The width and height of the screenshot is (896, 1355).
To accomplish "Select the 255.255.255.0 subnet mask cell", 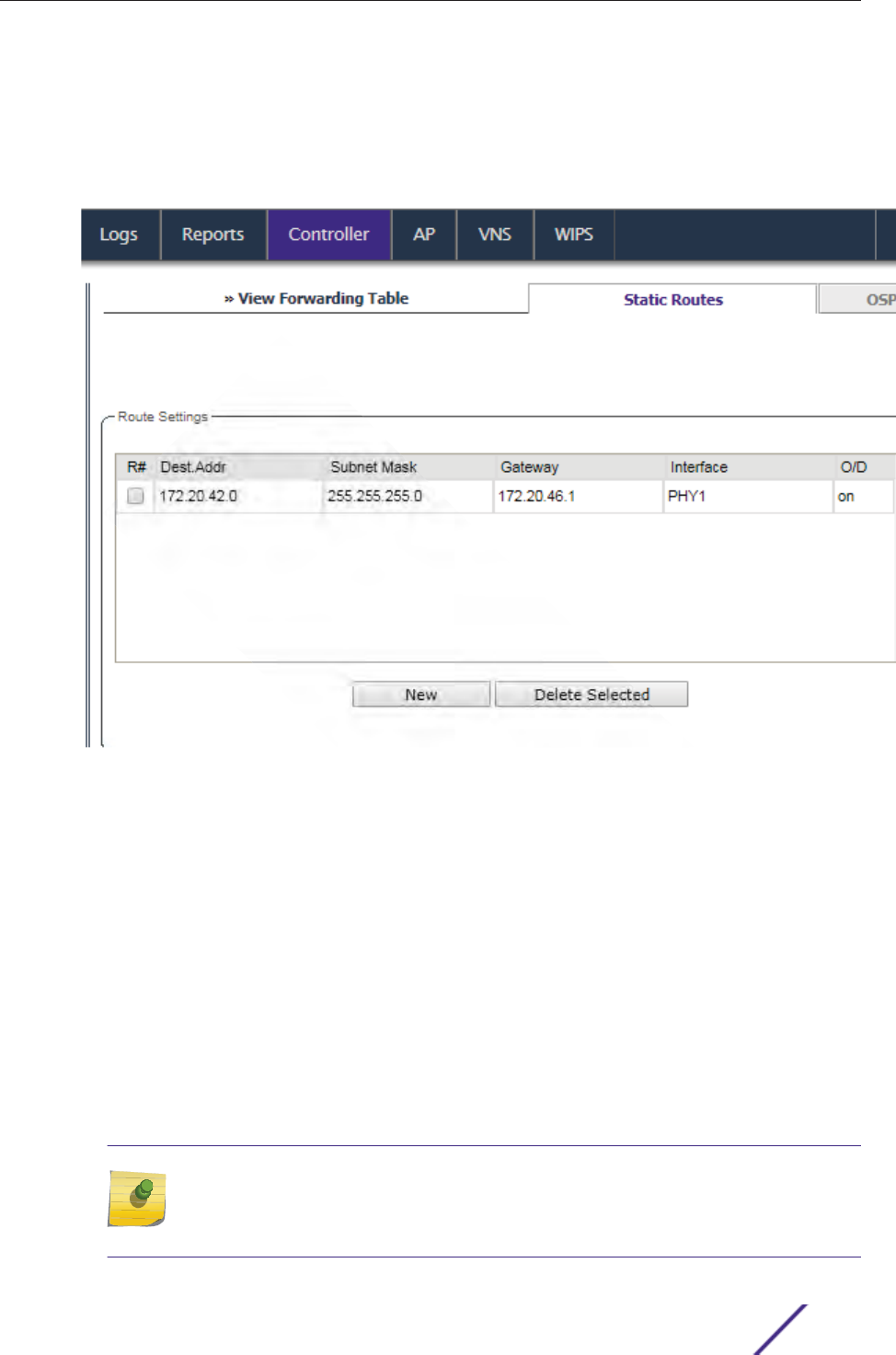I will pyautogui.click(x=408, y=496).
